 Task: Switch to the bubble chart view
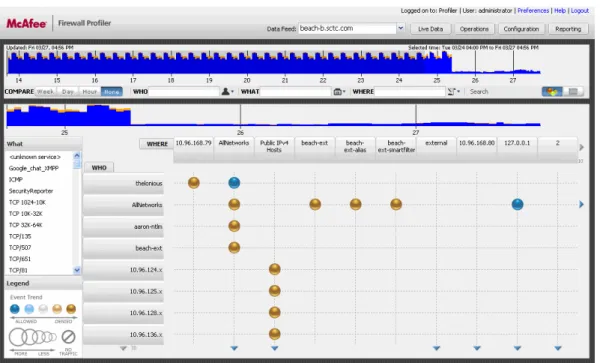(x=552, y=91)
